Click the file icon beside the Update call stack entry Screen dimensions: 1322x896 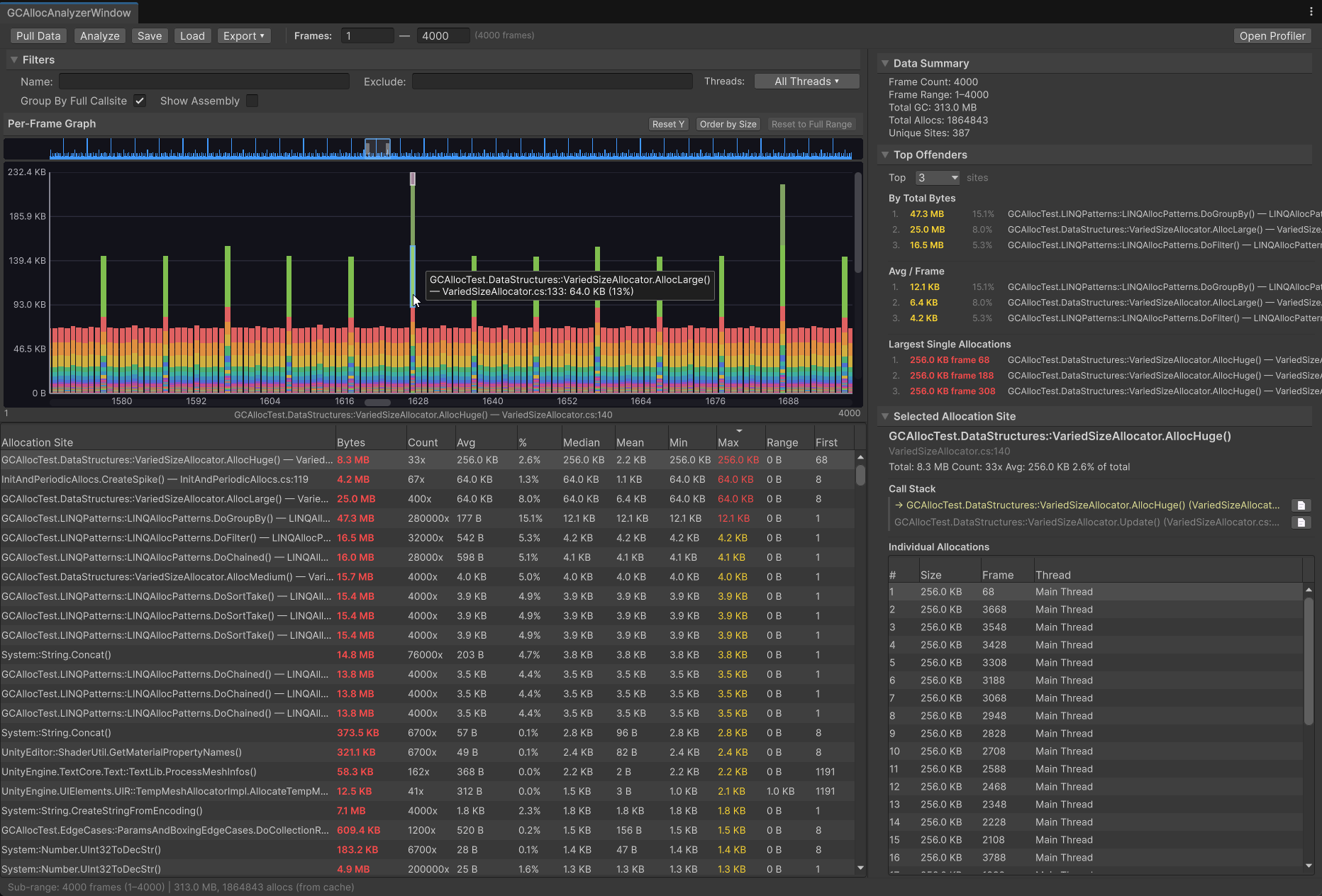1301,522
